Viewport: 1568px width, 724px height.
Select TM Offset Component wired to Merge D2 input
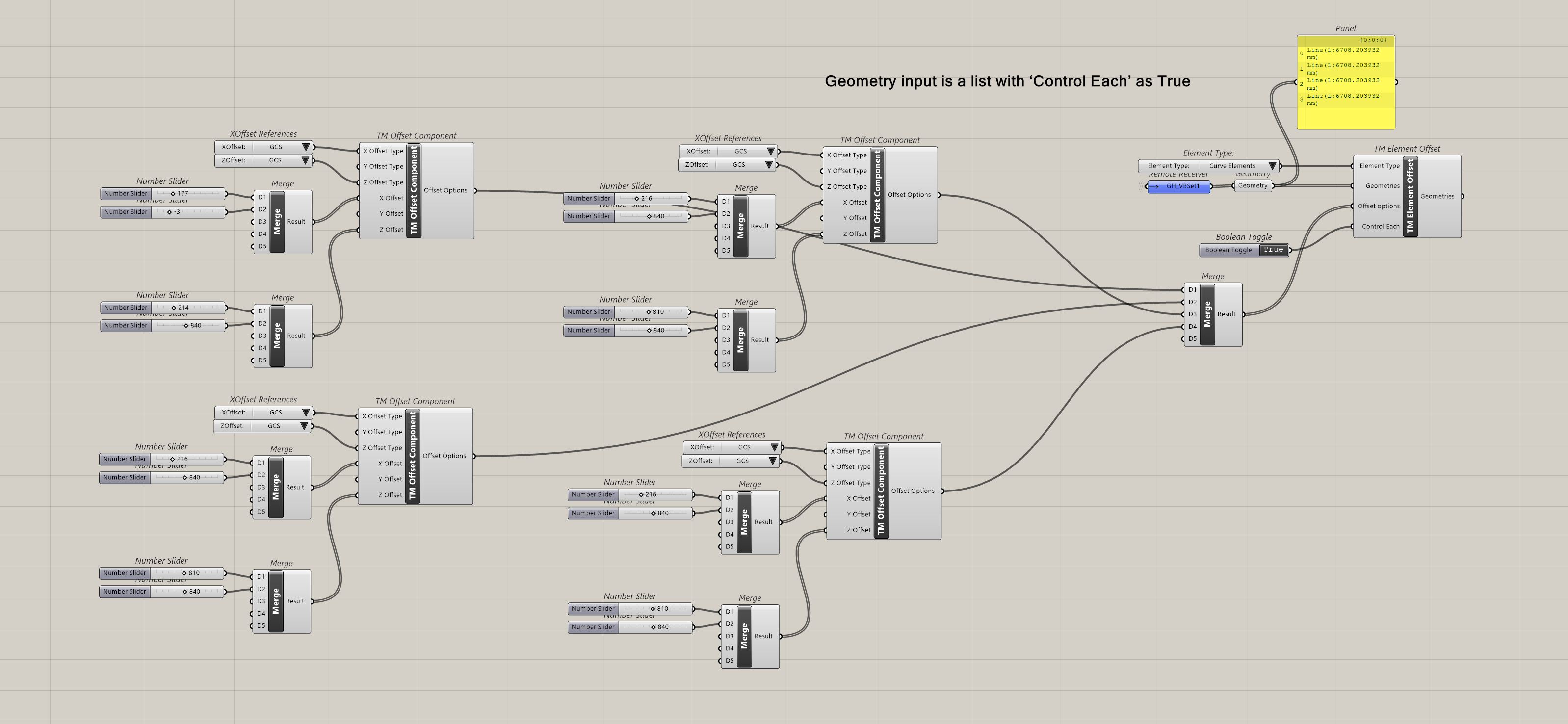tap(412, 456)
